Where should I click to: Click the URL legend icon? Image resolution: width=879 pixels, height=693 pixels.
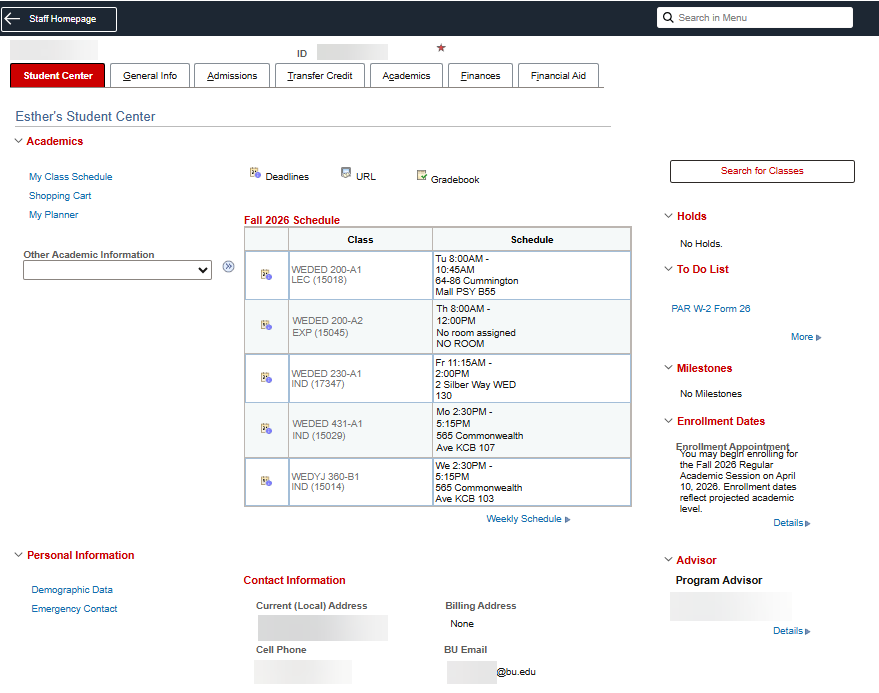point(346,173)
